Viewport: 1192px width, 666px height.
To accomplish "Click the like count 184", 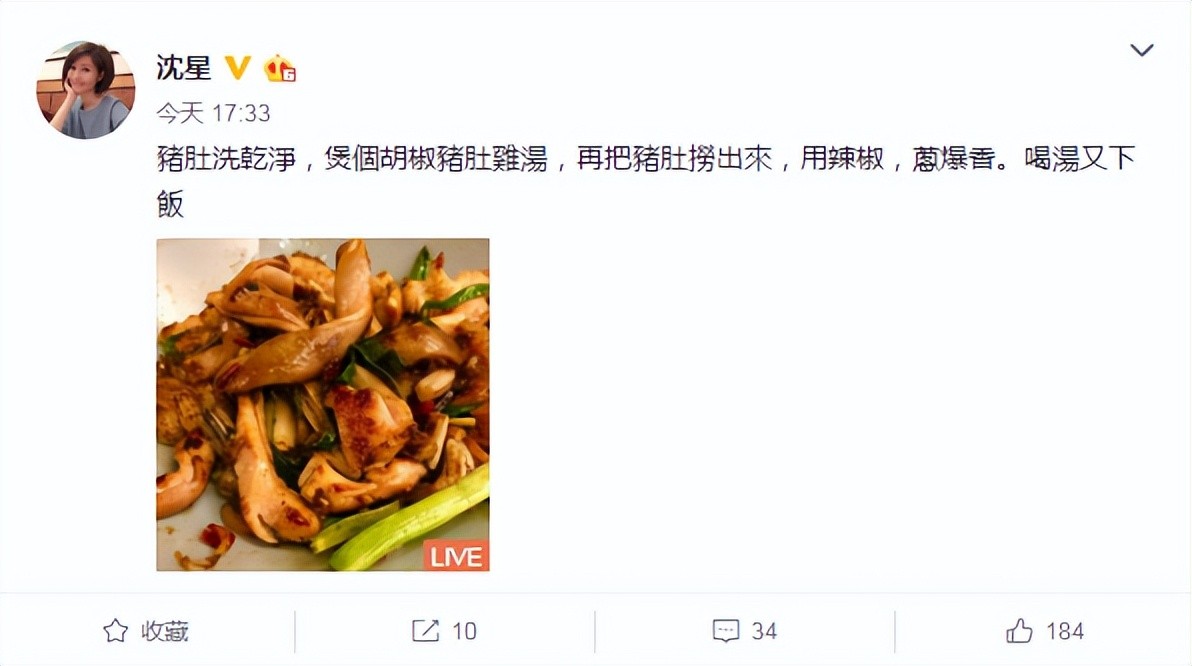I will (x=1064, y=631).
